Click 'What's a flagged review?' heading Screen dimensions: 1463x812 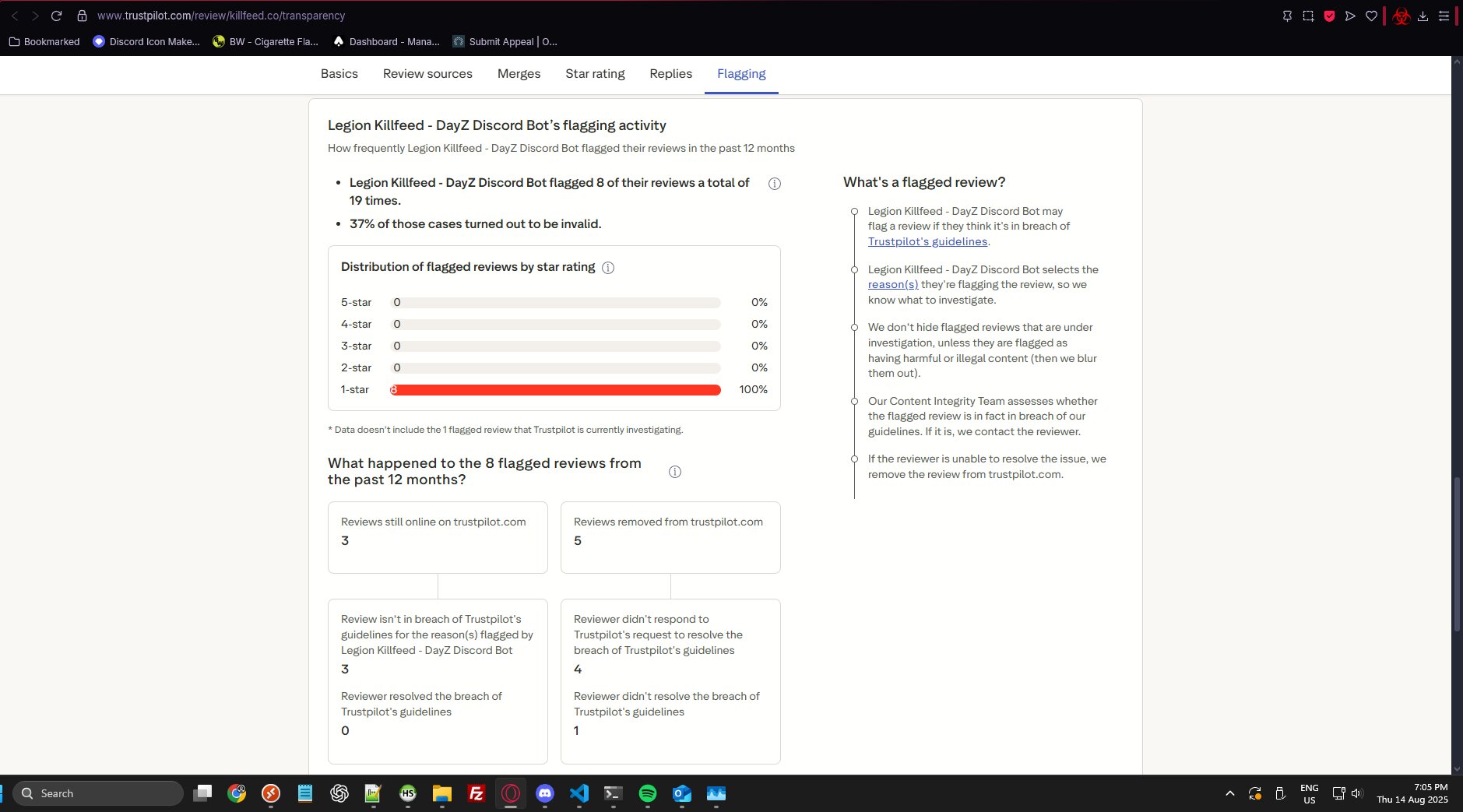924,182
